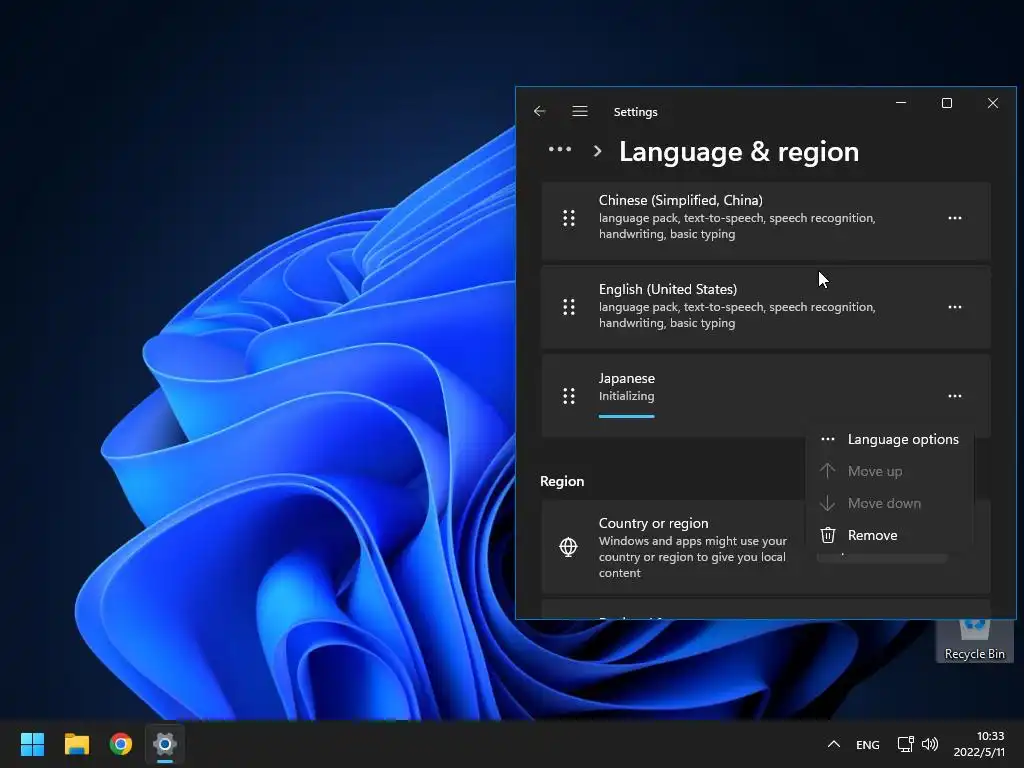Click the Initializing status text
Image resolution: width=1024 pixels, height=768 pixels.
(x=626, y=396)
